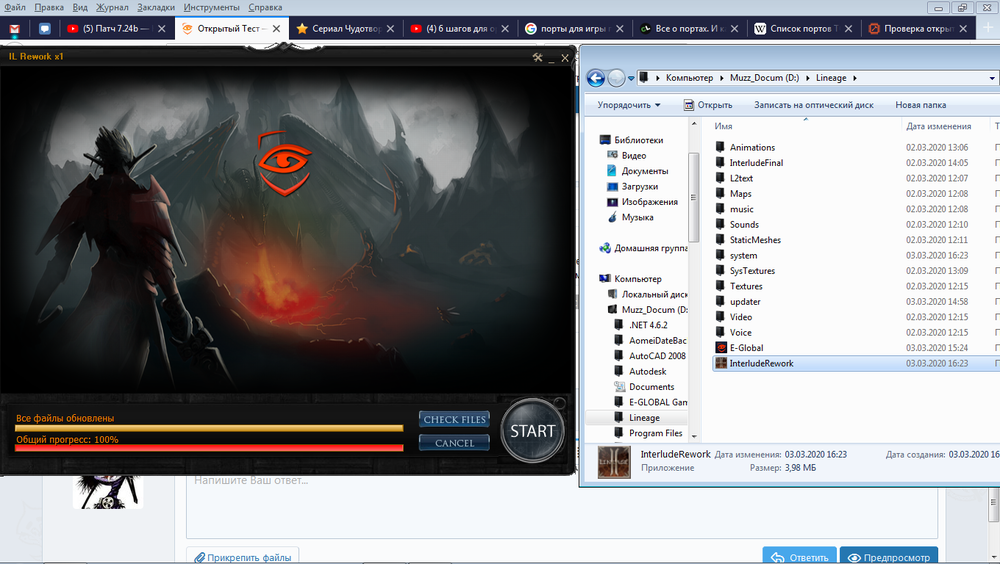This screenshot has width=1000, height=564.
Task: Click the CHECK FILES button
Action: click(454, 420)
